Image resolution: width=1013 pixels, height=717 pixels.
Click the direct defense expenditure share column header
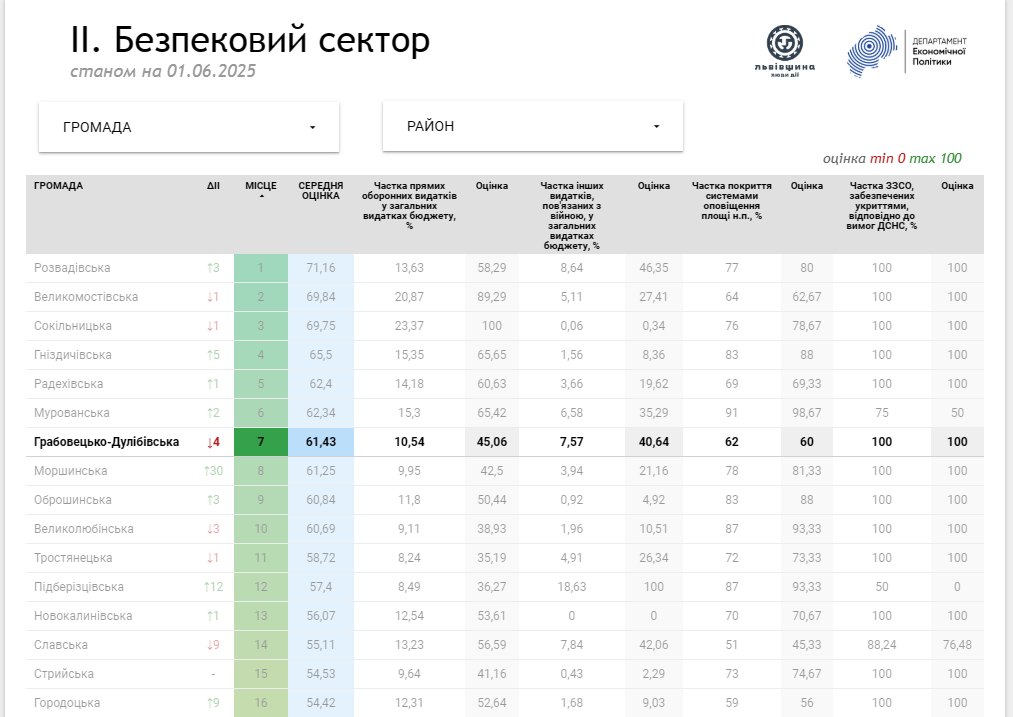click(x=410, y=205)
